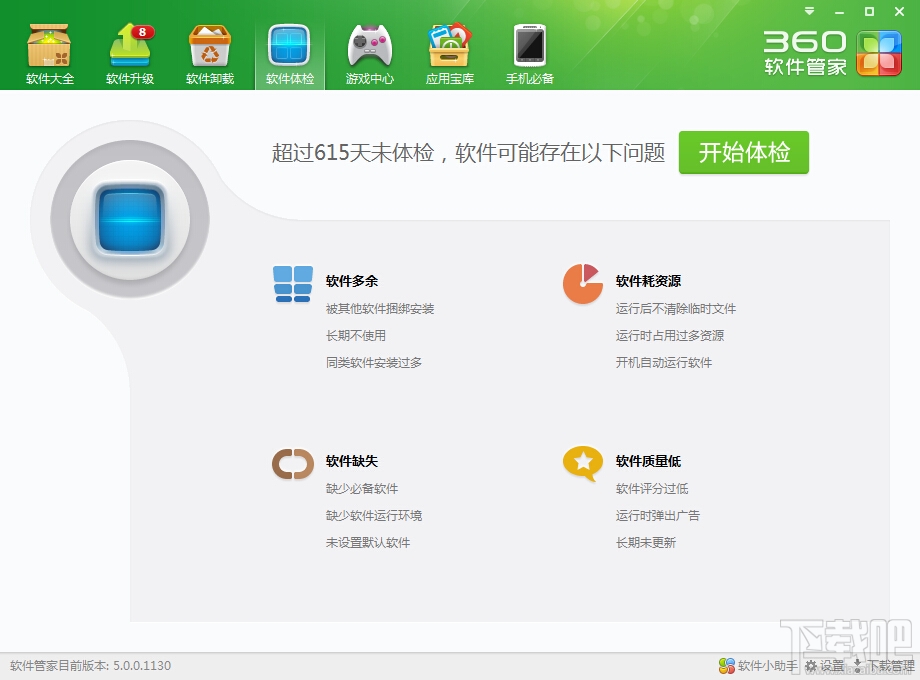Click 被其他软件捆绑安装 text
Image resolution: width=920 pixels, height=680 pixels.
point(380,309)
